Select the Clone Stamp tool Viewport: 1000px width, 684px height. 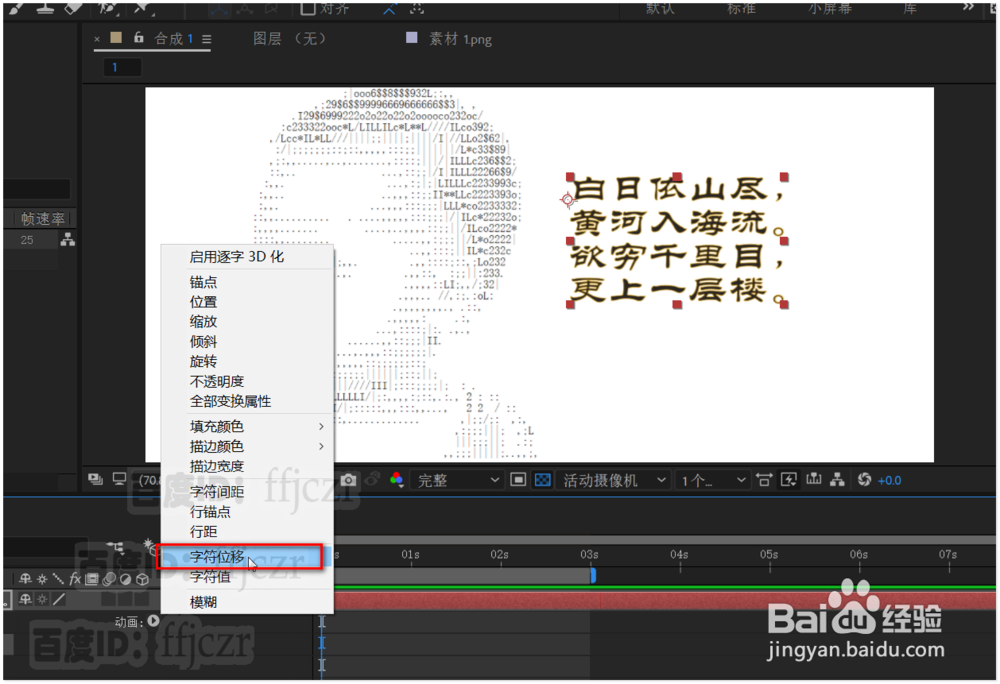(x=45, y=8)
